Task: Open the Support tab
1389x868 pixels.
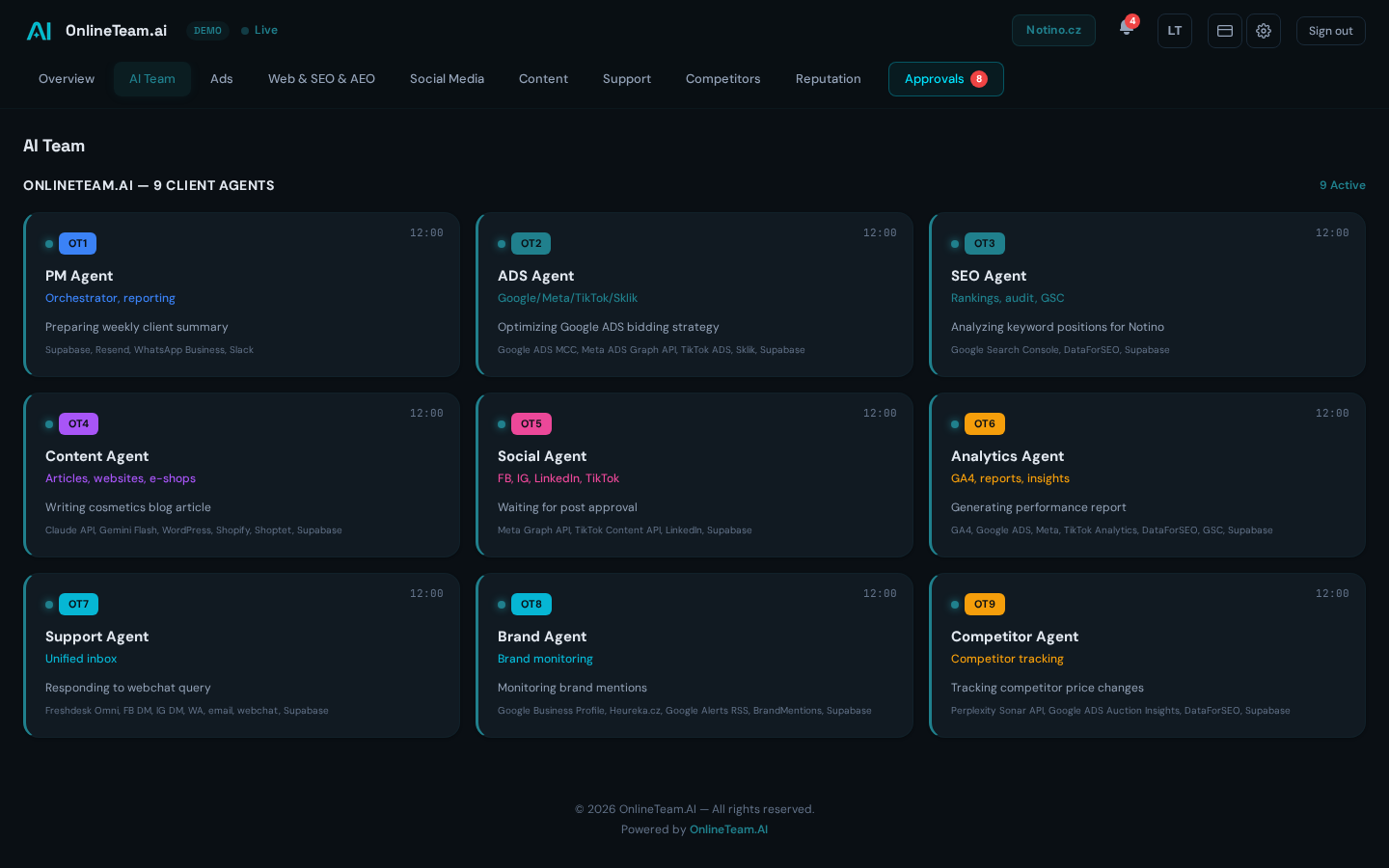Action: pos(627,79)
